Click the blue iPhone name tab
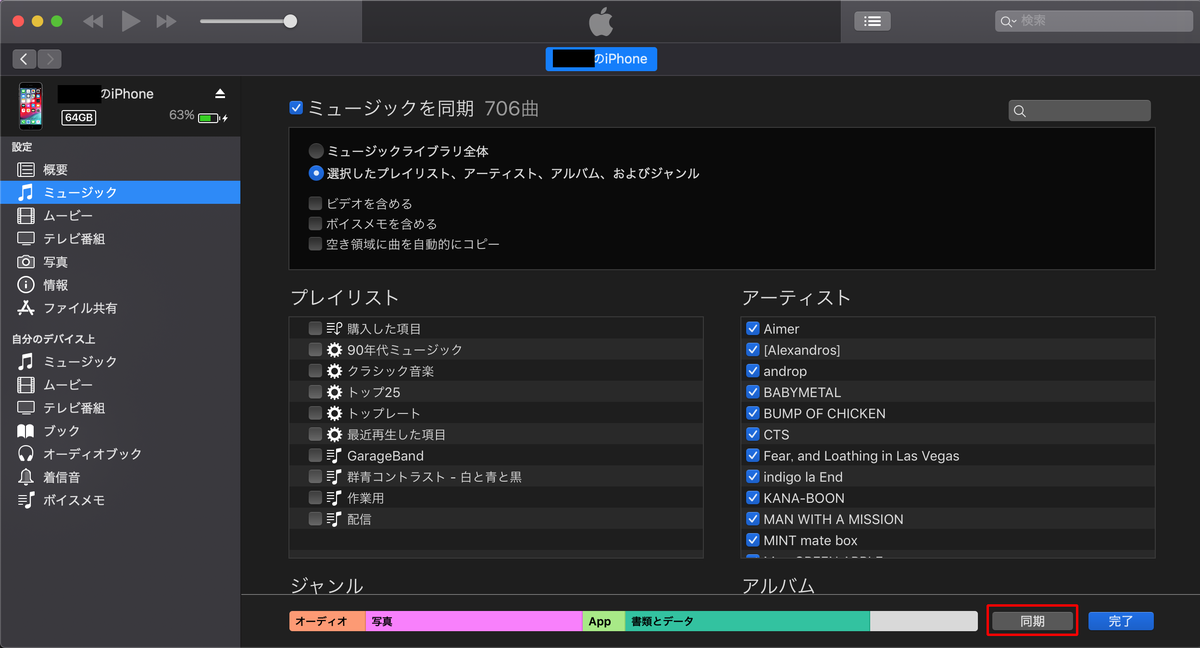The image size is (1200, 648). click(600, 59)
